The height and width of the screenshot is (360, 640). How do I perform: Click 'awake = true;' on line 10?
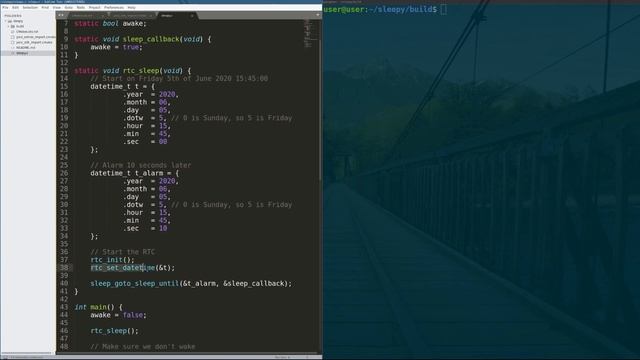pos(116,47)
